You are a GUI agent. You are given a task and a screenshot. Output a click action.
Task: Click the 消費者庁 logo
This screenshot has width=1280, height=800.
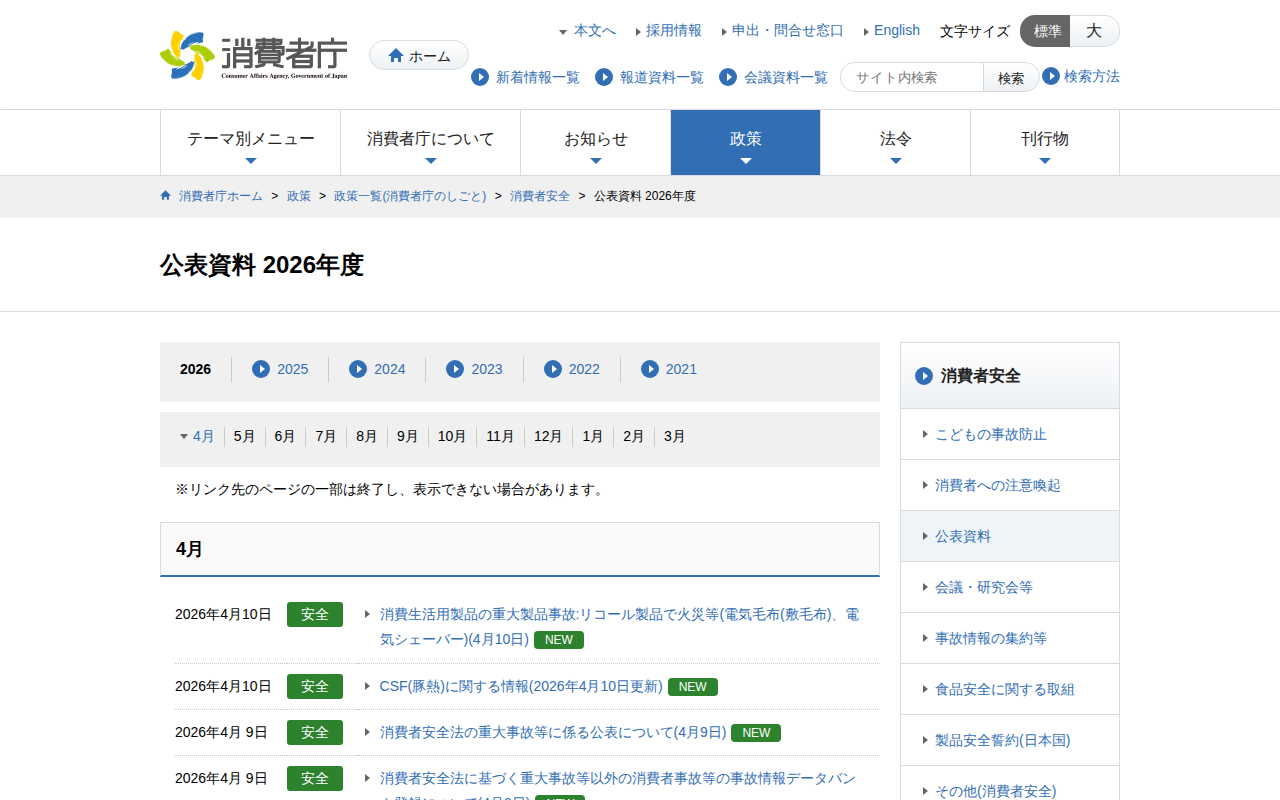pos(254,55)
